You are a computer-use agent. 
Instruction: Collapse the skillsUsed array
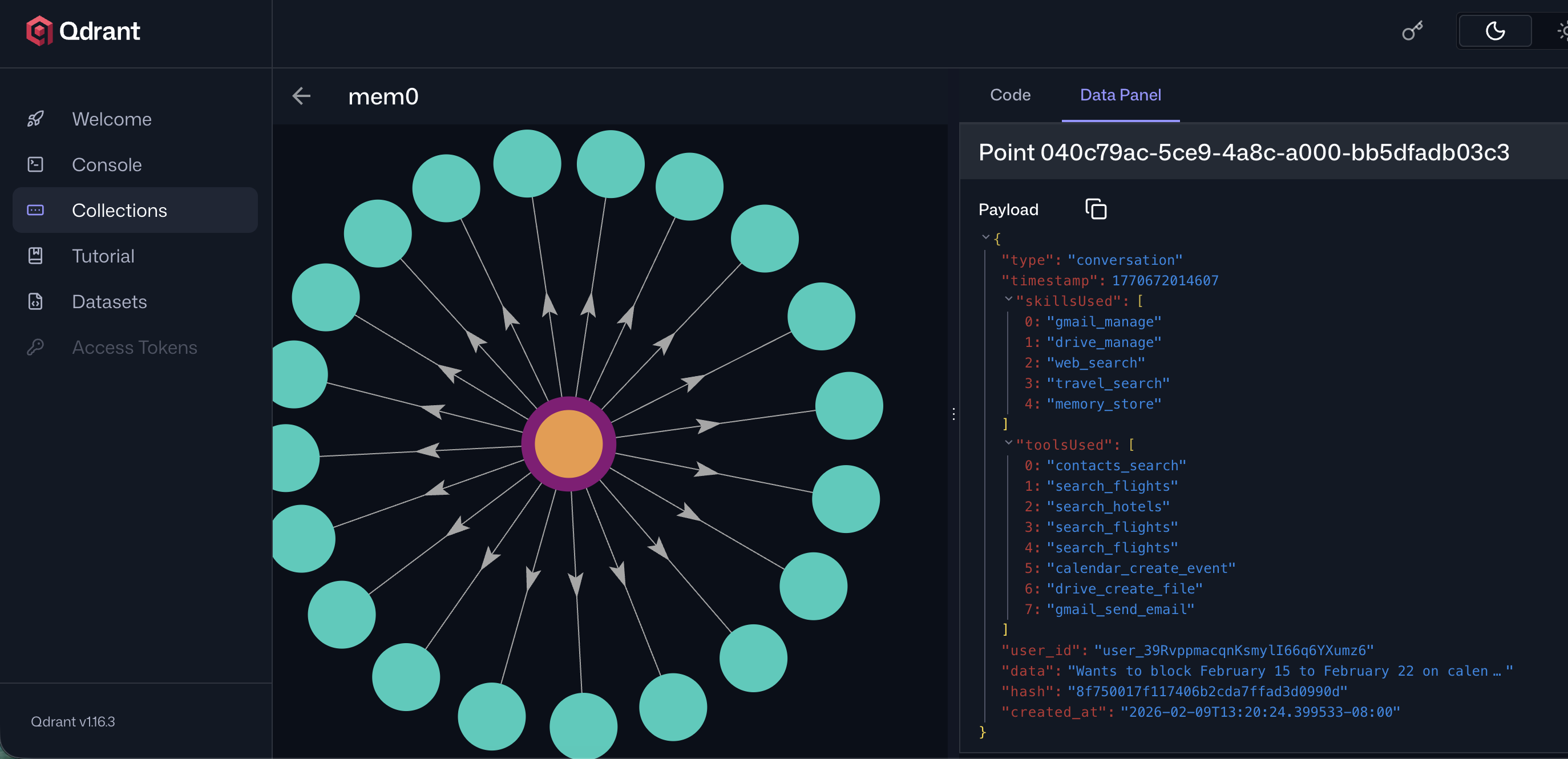pos(1009,299)
